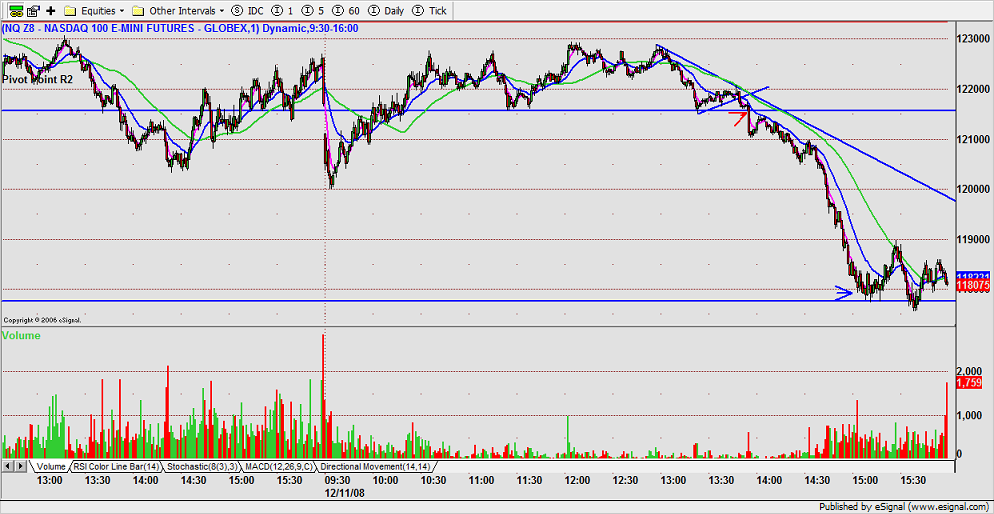Click the tab scroll left arrow
The height and width of the screenshot is (514, 994).
tap(7, 466)
